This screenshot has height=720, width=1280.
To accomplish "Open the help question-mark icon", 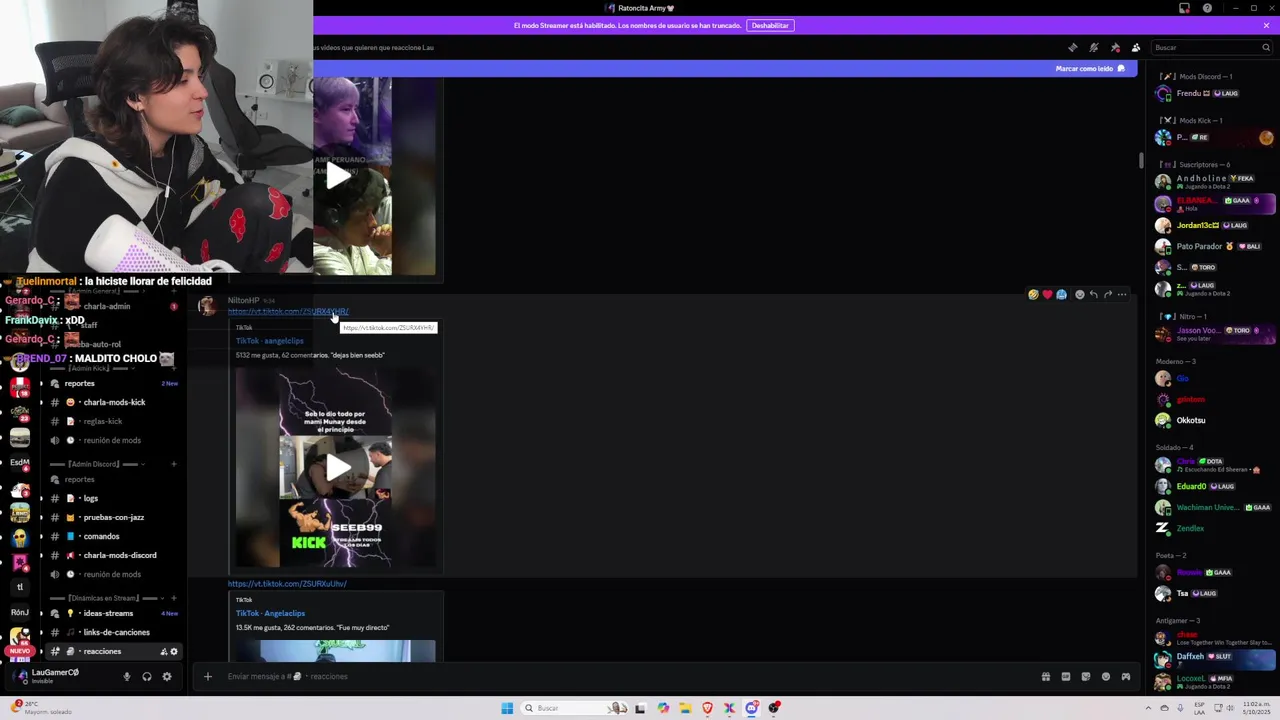I will 1207,8.
